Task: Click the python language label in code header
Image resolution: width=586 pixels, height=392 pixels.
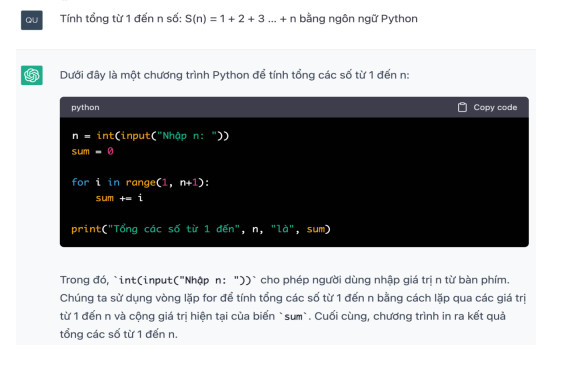Action: (86, 107)
